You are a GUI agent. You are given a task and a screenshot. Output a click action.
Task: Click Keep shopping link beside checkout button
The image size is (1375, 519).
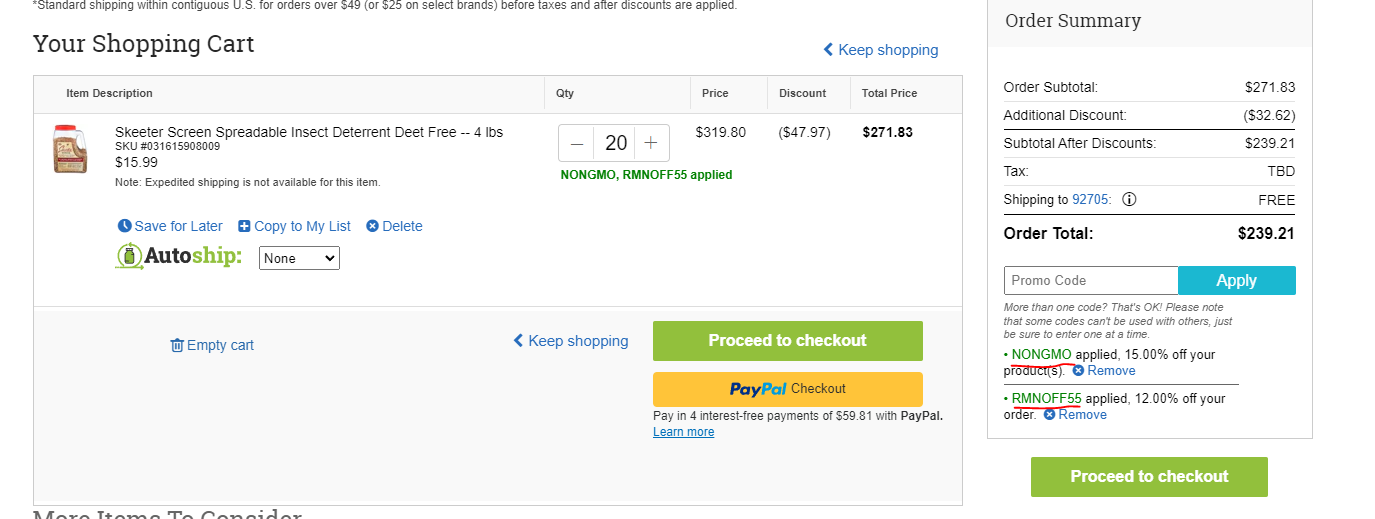pyautogui.click(x=571, y=341)
